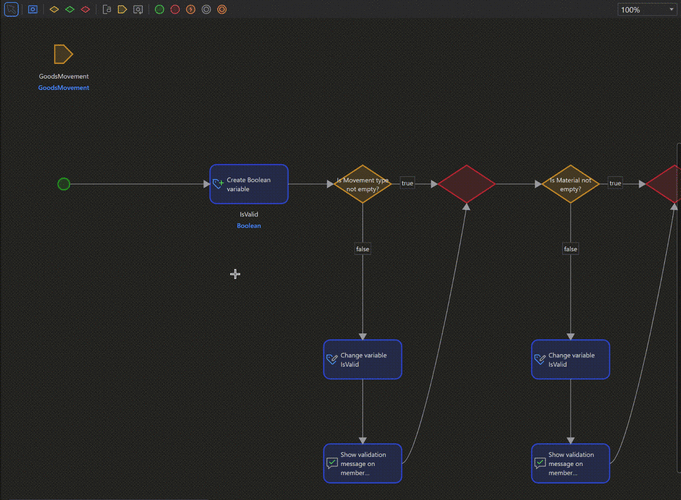Select the 'Is Movement type not empty?' decision
This screenshot has height=500, width=681.
click(362, 184)
